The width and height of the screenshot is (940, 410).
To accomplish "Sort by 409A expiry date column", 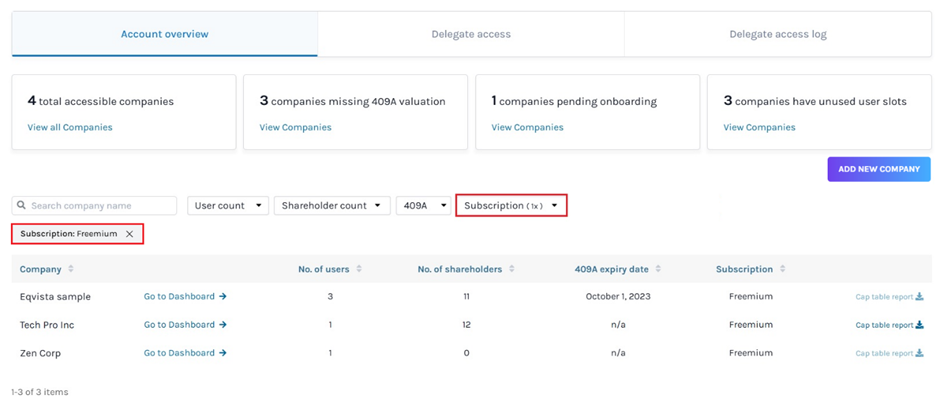I will coord(657,269).
